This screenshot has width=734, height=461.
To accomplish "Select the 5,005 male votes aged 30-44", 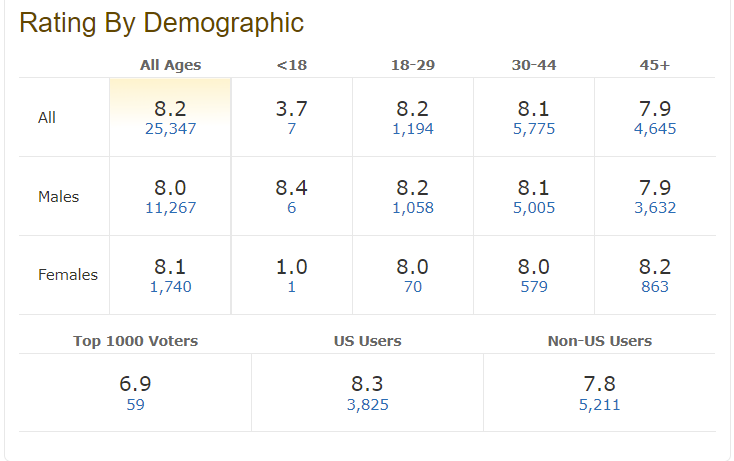I will (534, 208).
